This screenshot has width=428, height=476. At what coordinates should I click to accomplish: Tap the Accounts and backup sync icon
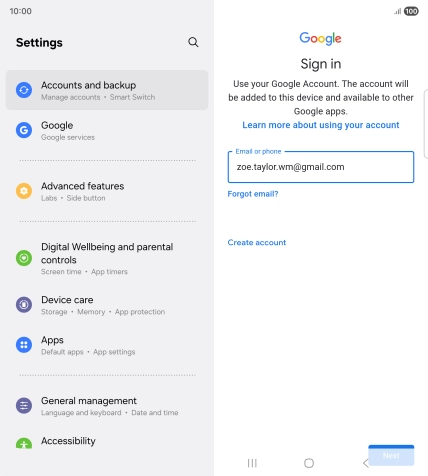click(24, 90)
